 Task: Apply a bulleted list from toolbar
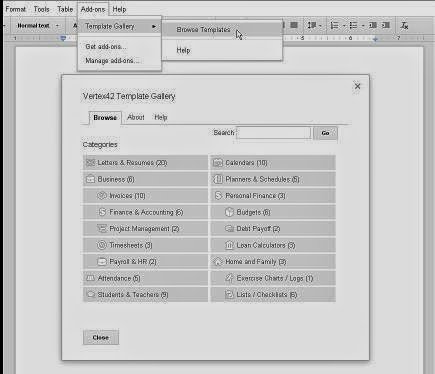(354, 25)
